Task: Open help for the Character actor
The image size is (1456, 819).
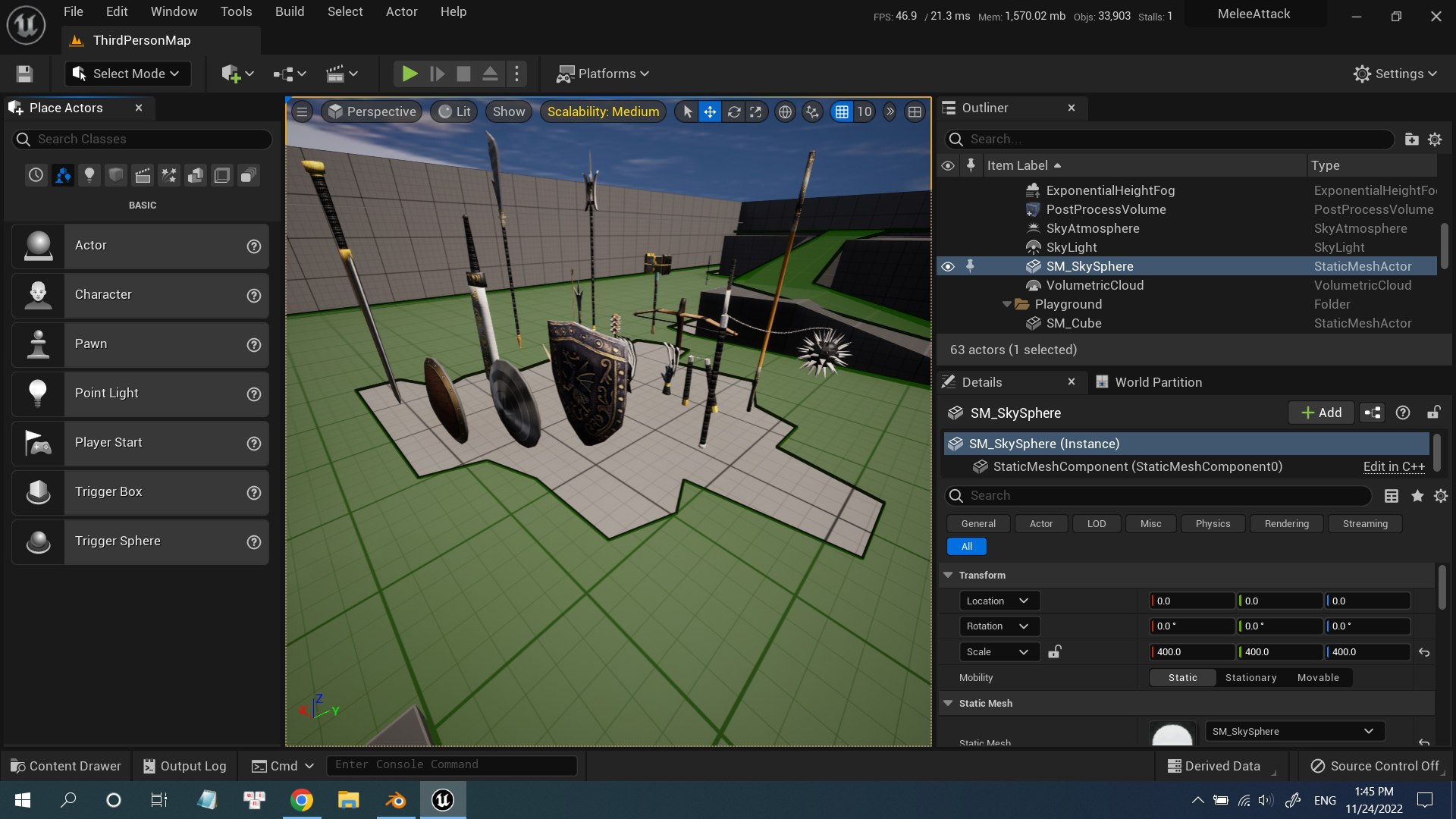Action: point(254,296)
